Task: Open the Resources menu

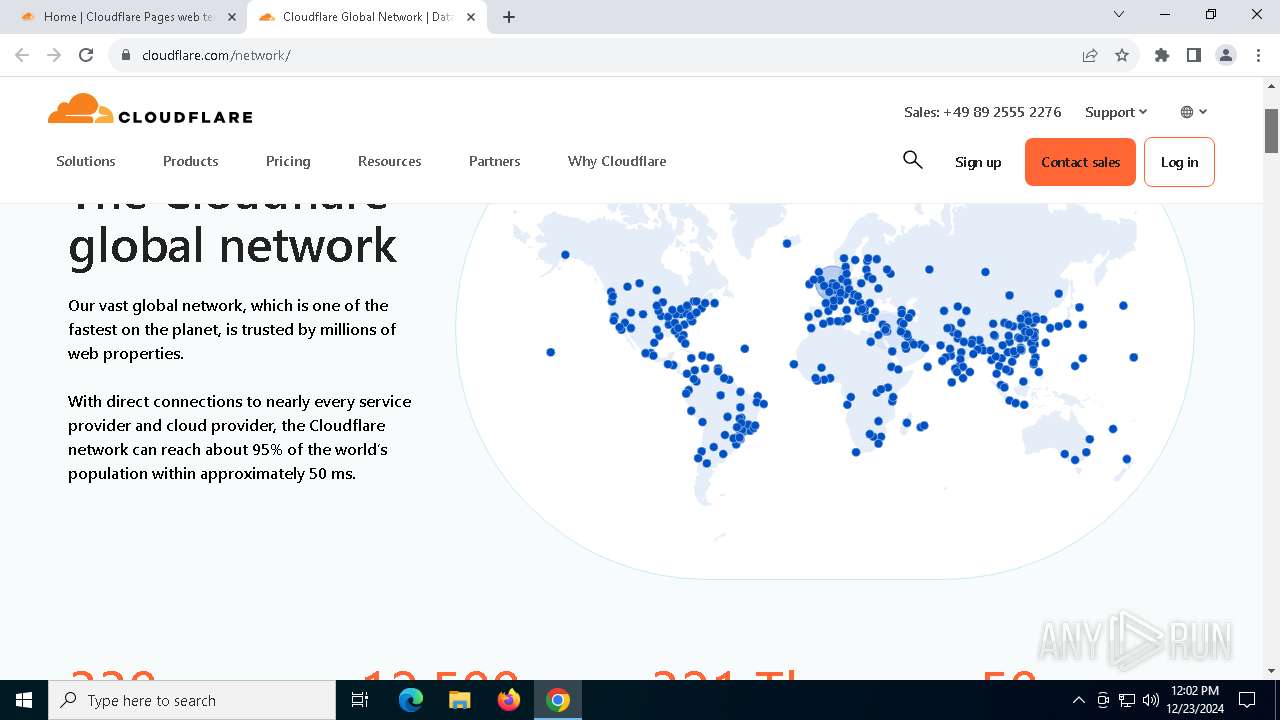Action: tap(390, 161)
